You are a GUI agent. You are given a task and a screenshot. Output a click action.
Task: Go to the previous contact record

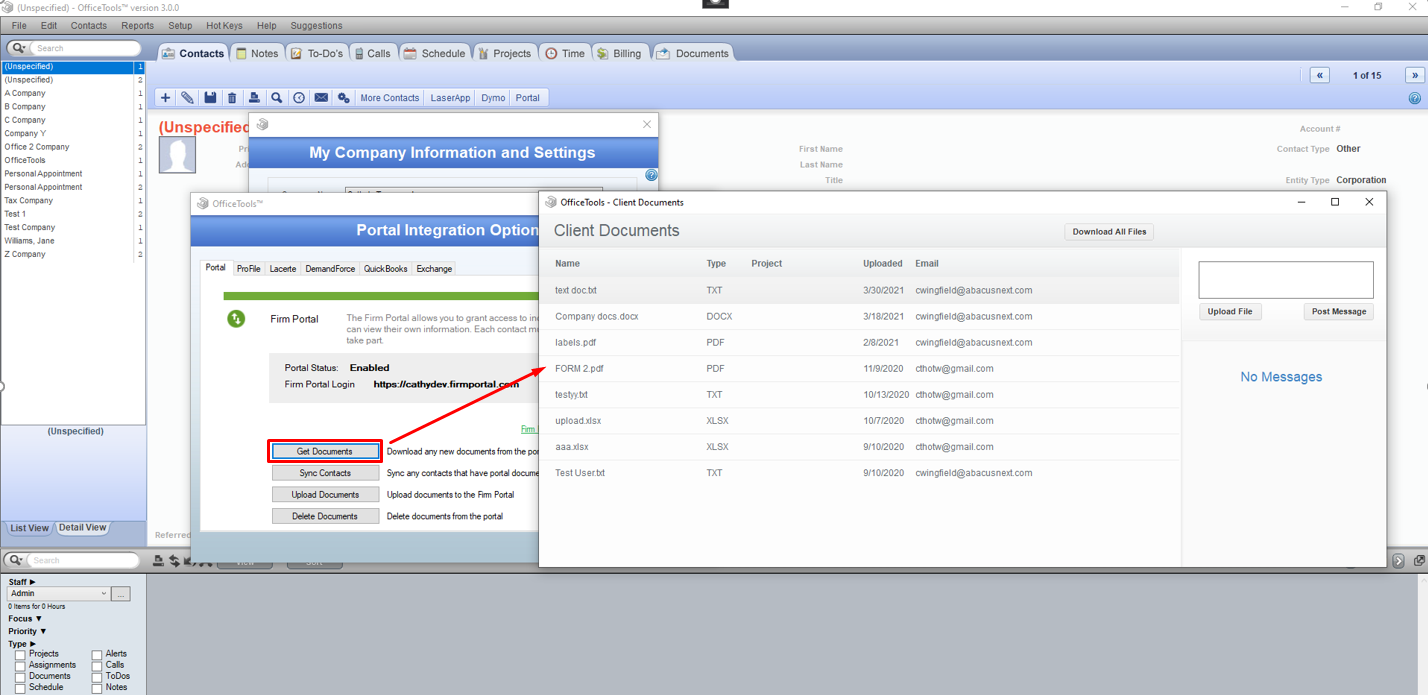click(1320, 75)
